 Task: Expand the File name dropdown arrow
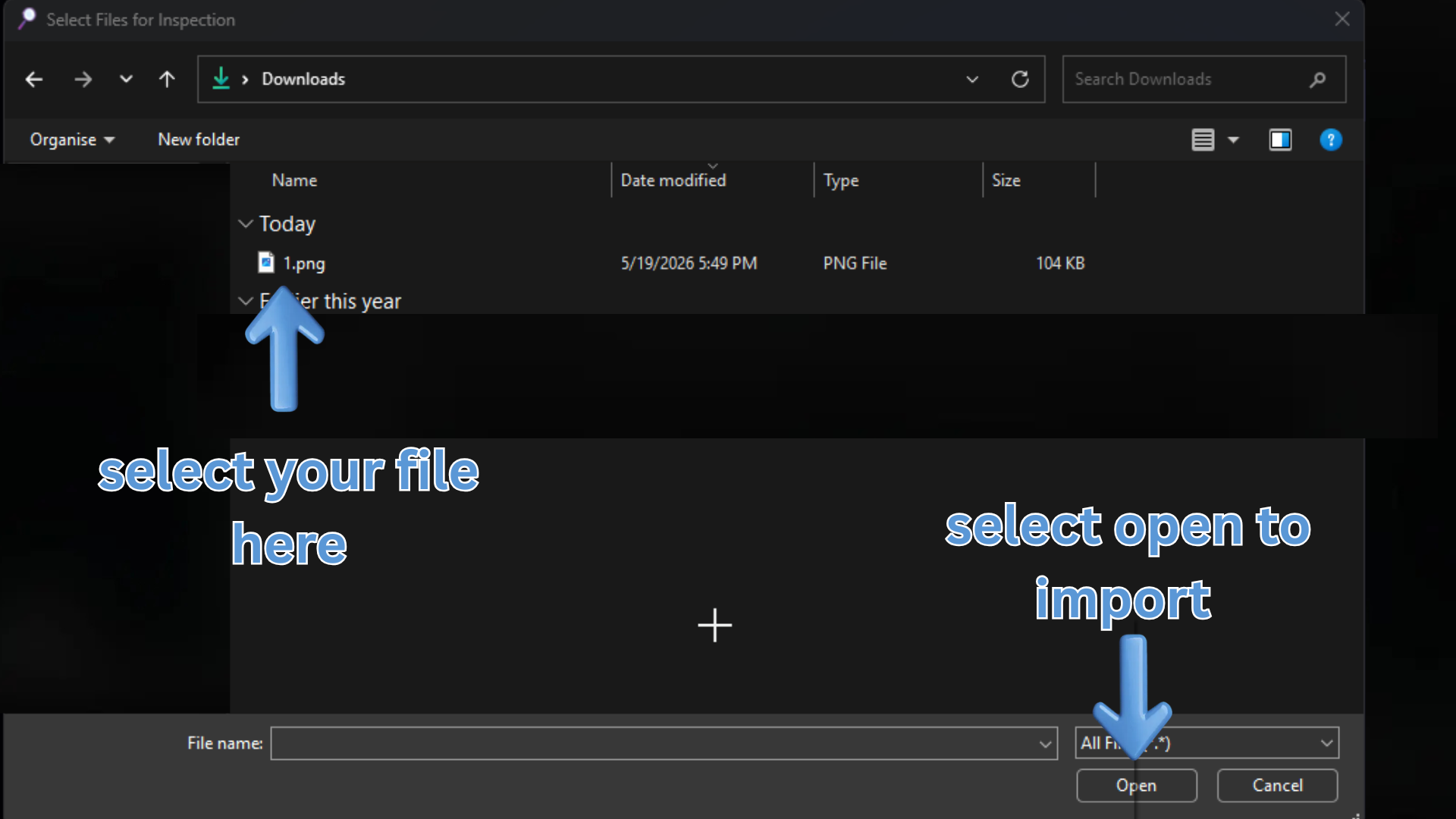point(1045,744)
